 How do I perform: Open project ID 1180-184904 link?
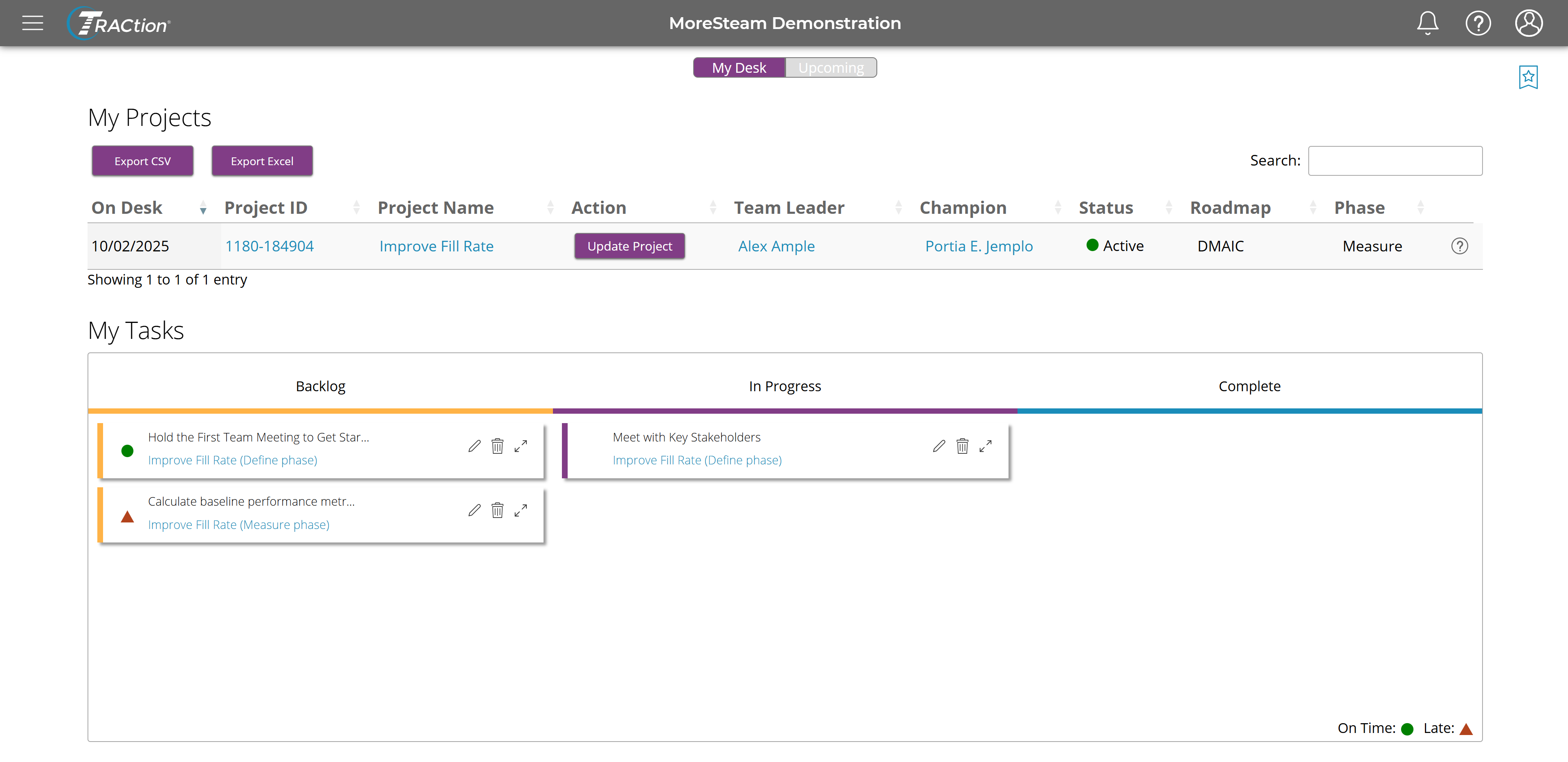(269, 246)
